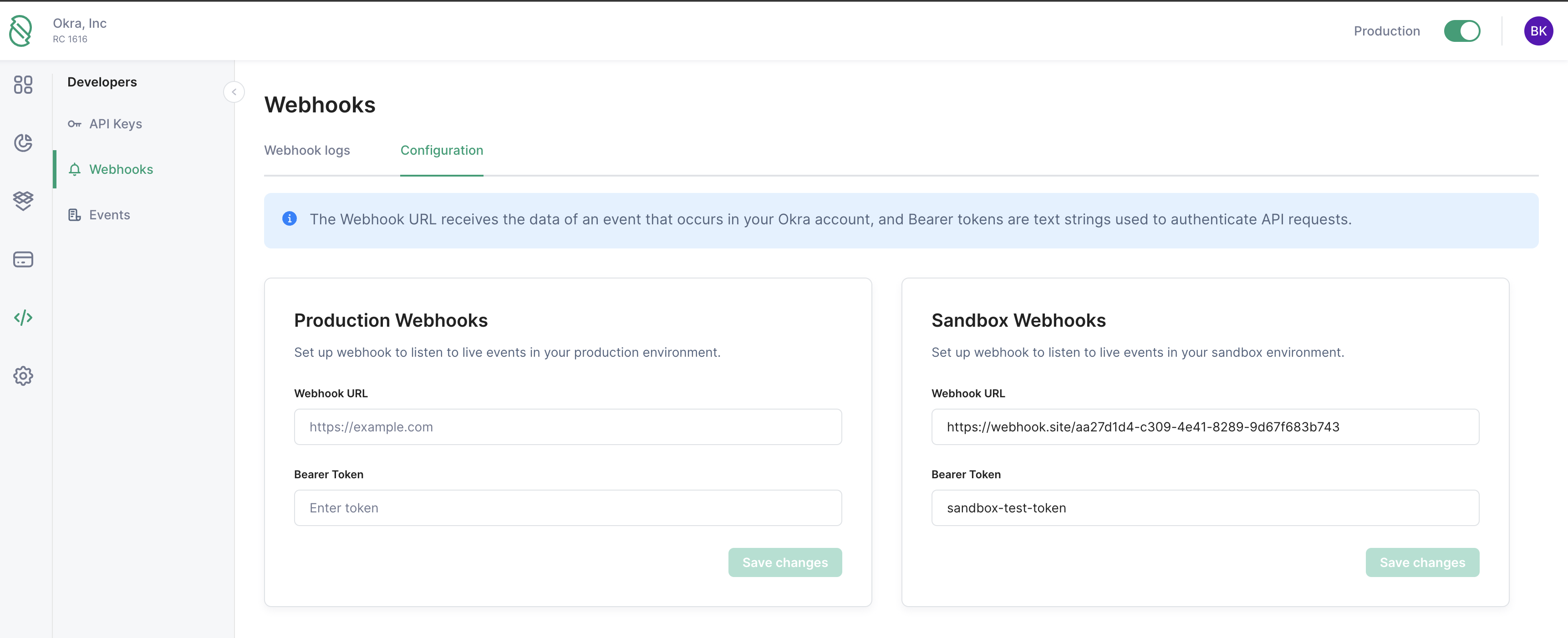Image resolution: width=1568 pixels, height=638 pixels.
Task: Select the developers code brackets icon
Action: (23, 318)
